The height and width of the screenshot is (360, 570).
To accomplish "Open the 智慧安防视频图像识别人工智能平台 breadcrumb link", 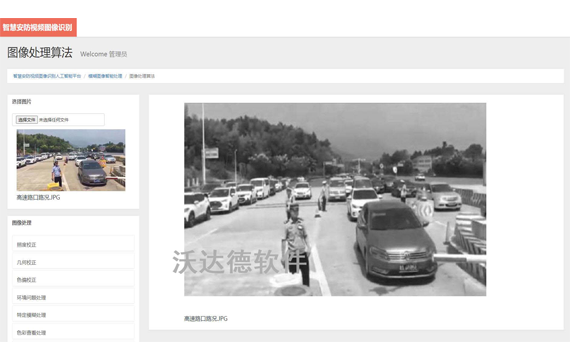I will [x=47, y=76].
